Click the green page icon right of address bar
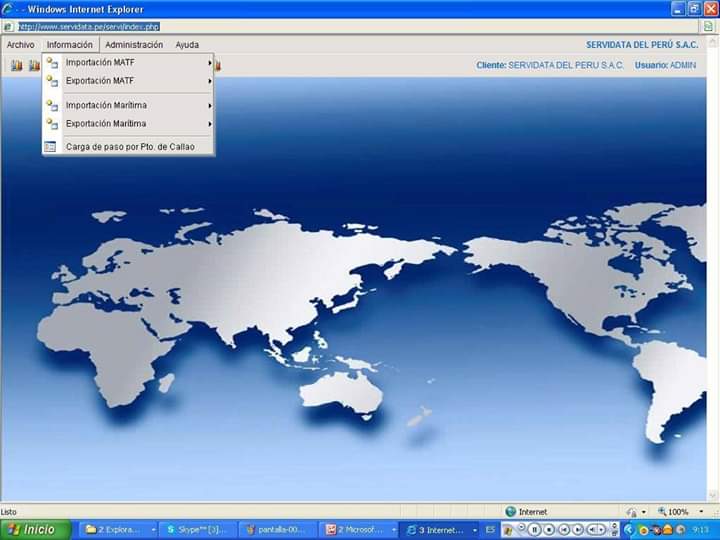Viewport: 720px width, 540px height. (x=708, y=26)
